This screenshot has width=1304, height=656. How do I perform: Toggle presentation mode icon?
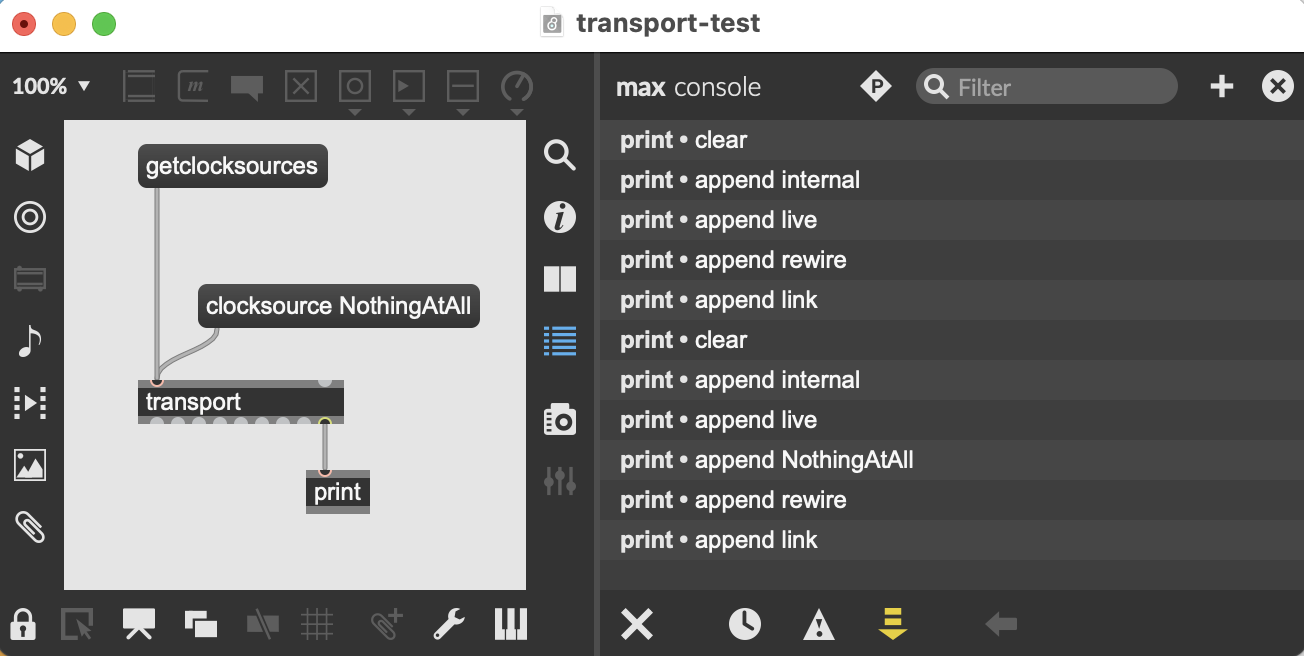click(x=138, y=625)
